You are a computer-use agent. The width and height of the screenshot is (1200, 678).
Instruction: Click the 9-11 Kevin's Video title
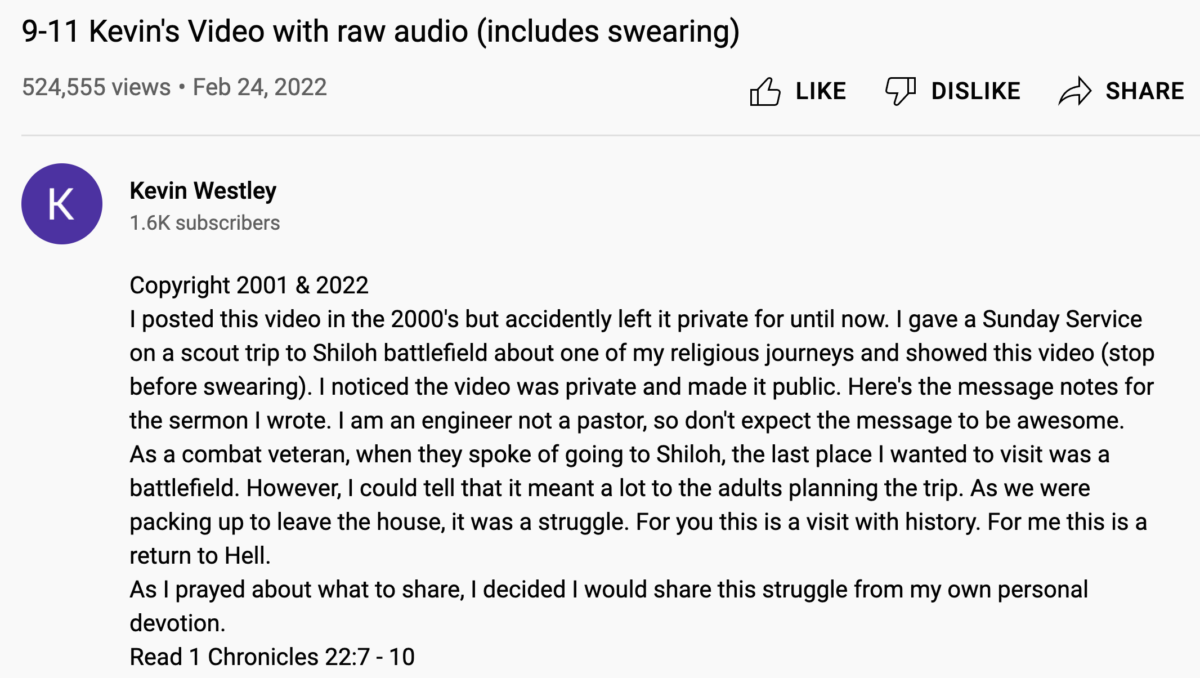tap(381, 33)
